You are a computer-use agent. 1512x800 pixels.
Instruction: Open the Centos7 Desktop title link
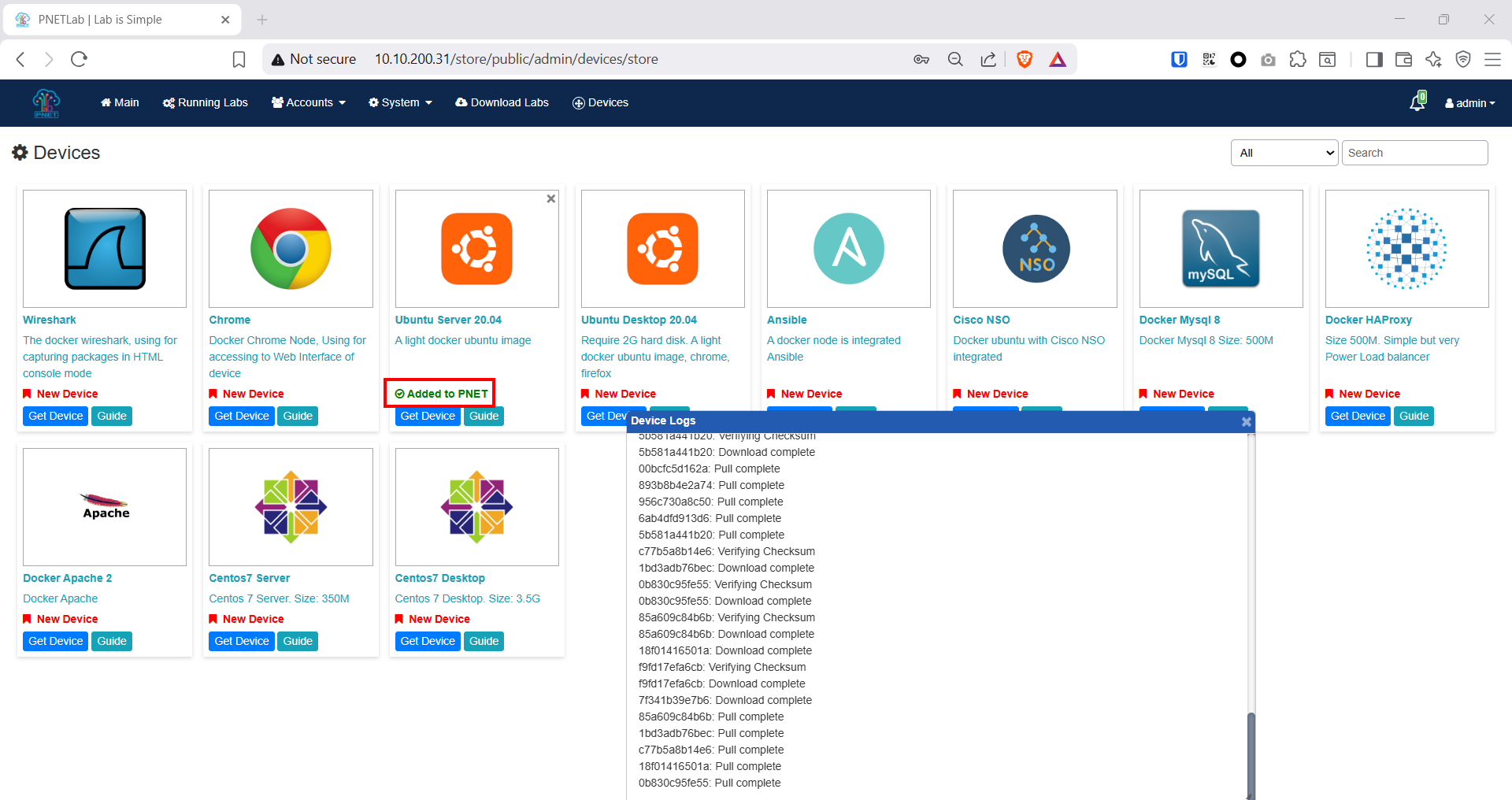(439, 578)
